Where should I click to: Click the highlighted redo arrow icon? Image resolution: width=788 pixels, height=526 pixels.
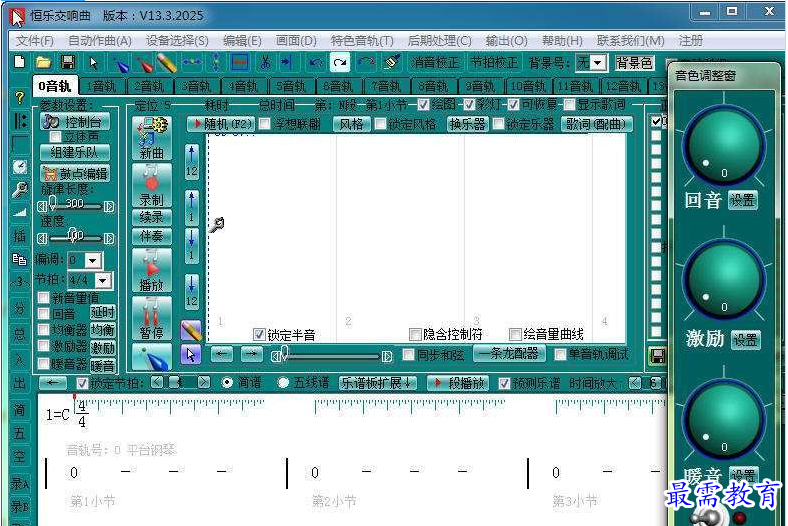[x=340, y=63]
